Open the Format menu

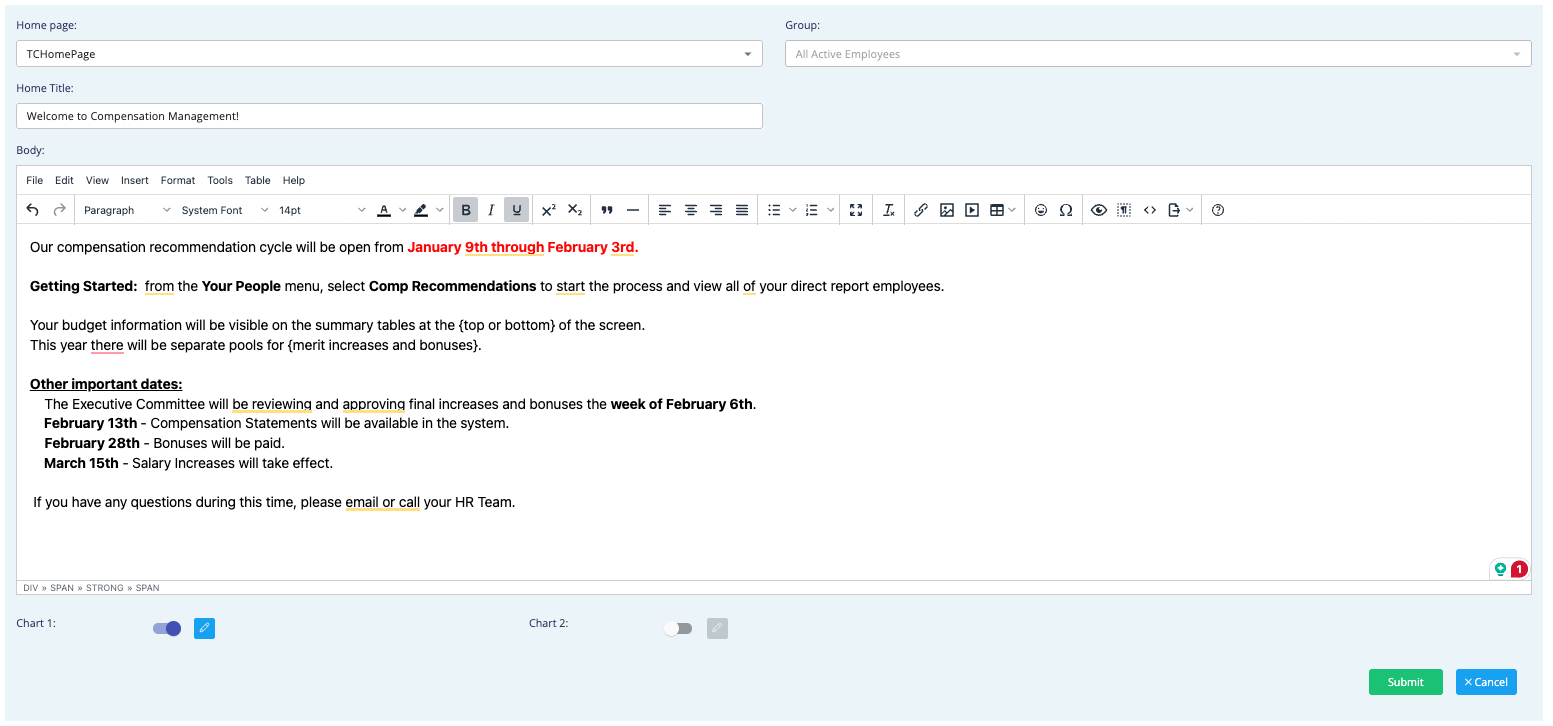(178, 181)
